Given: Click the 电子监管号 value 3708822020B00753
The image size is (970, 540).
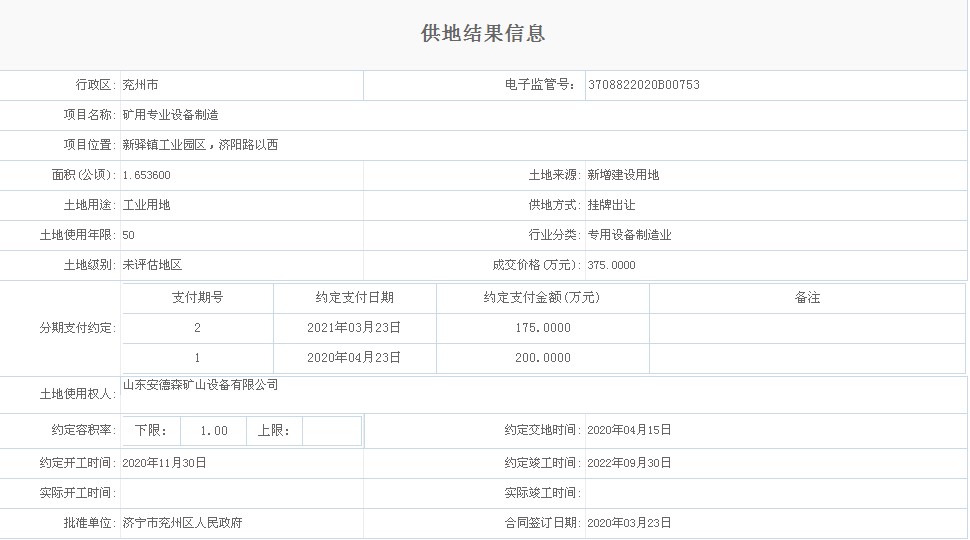Looking at the screenshot, I should point(643,85).
